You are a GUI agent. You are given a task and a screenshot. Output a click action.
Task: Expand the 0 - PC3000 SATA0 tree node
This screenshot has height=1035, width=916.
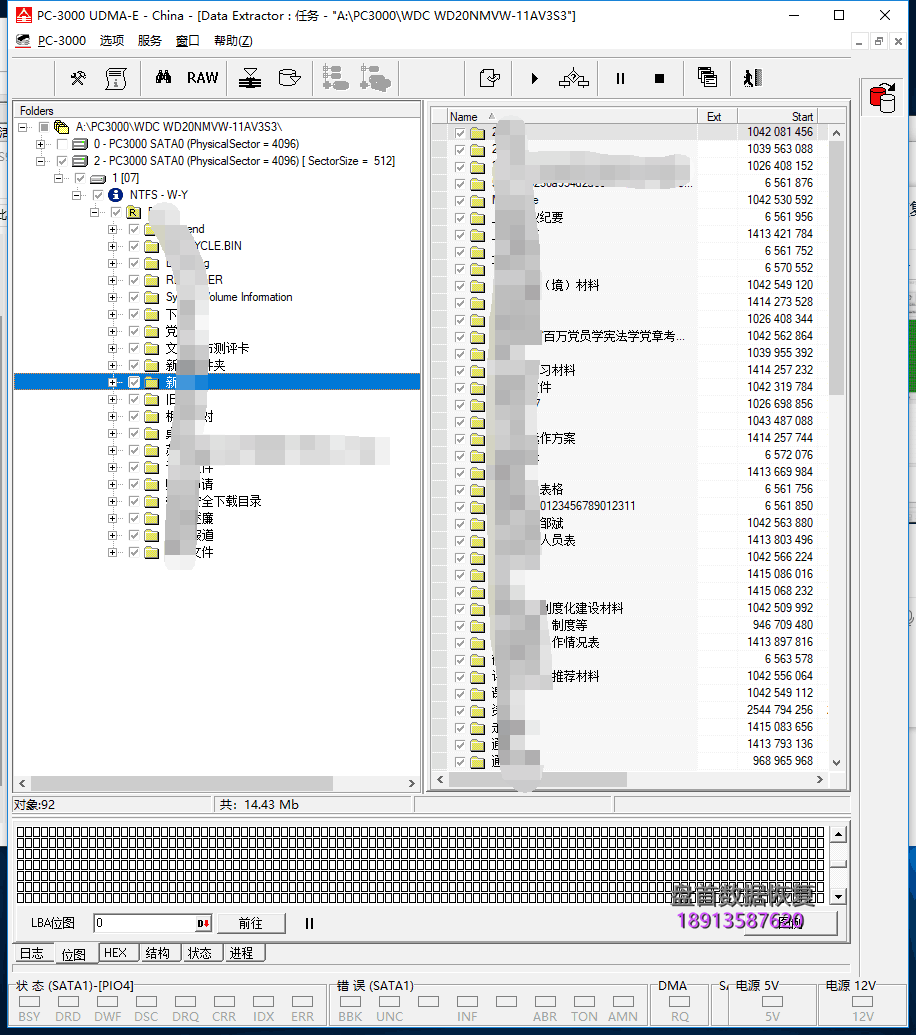(x=40, y=144)
